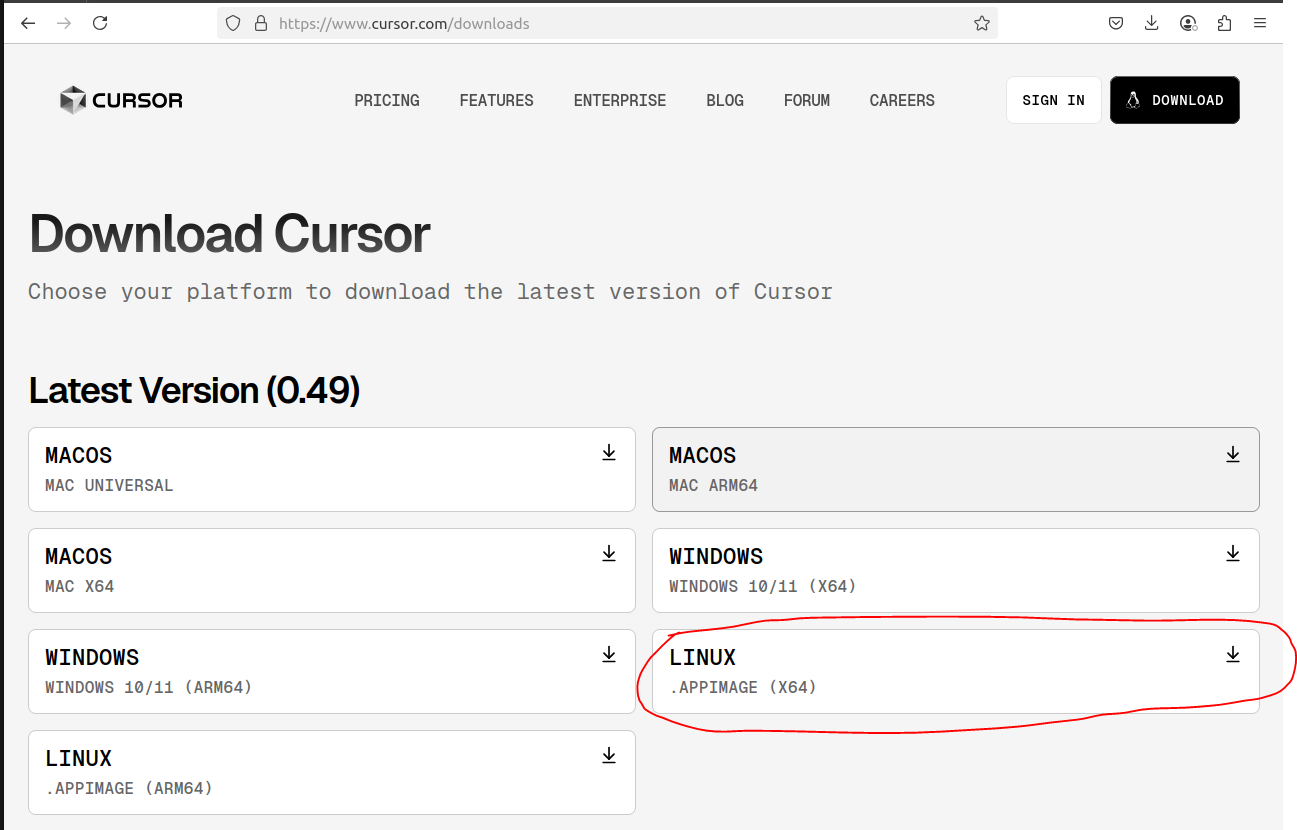Visit the Forum page
This screenshot has height=830, width=1297.
coord(807,100)
